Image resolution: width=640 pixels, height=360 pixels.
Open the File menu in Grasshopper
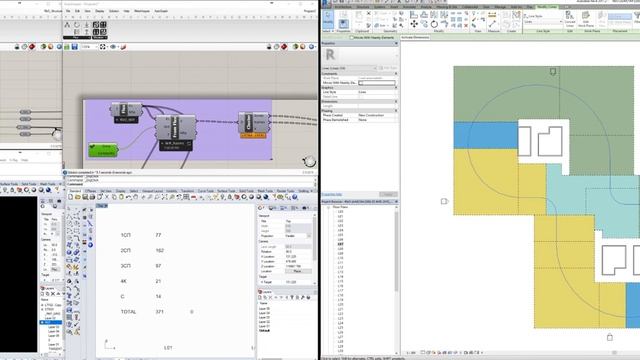(x=68, y=11)
